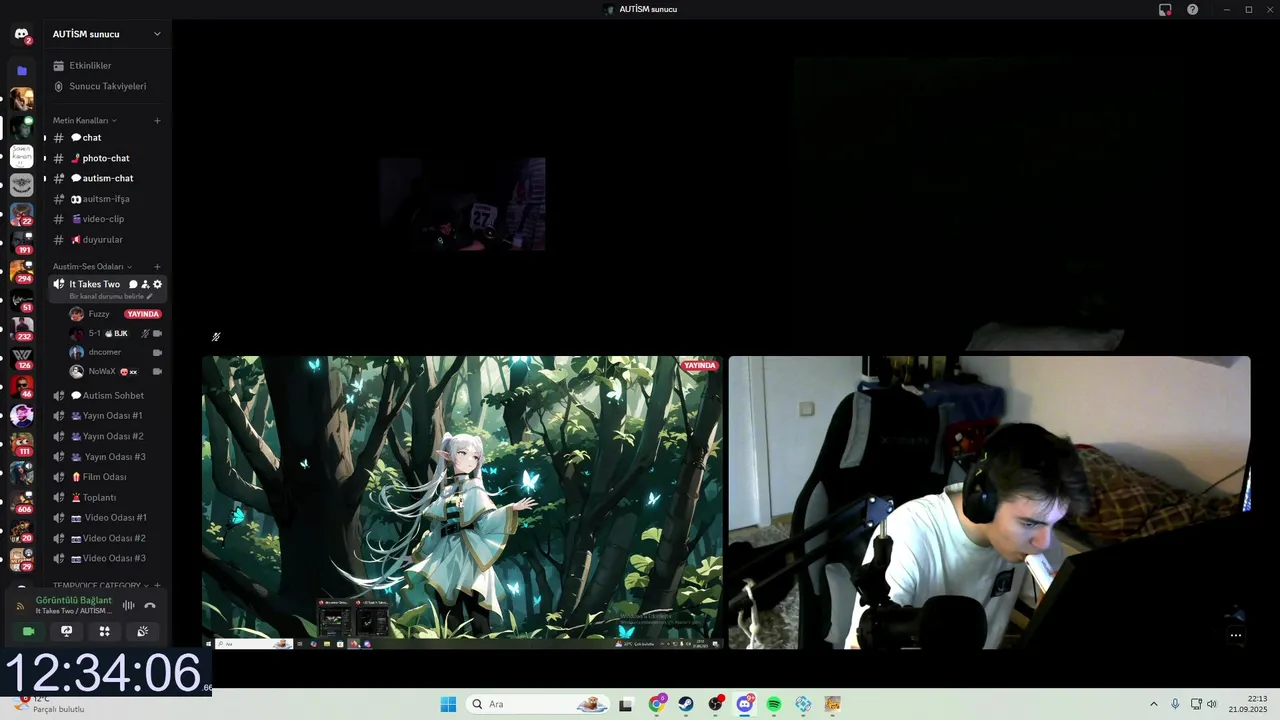
Task: Open more options on webcam tile
Action: pos(1235,635)
